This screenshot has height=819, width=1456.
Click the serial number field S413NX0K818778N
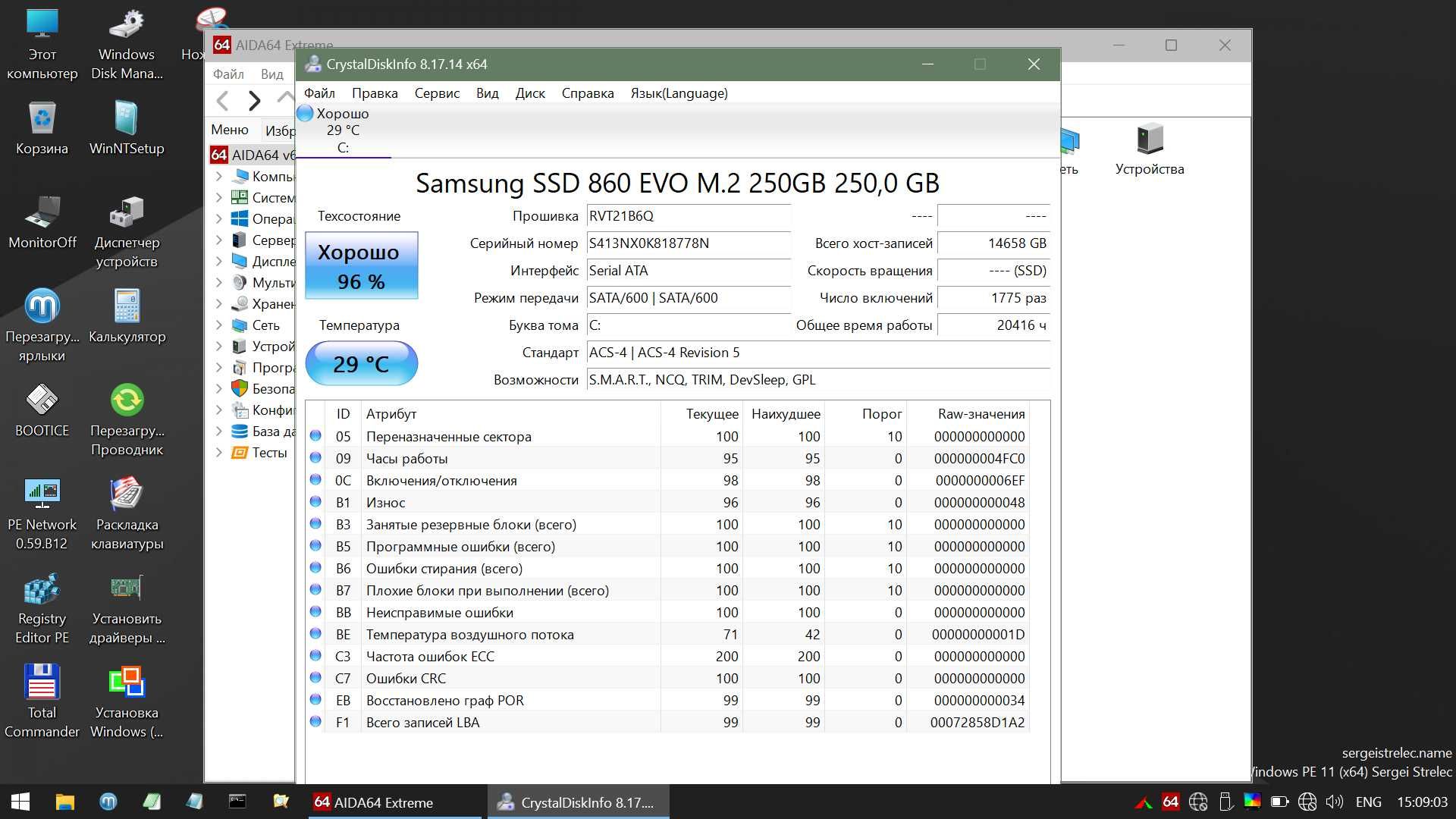click(x=689, y=243)
